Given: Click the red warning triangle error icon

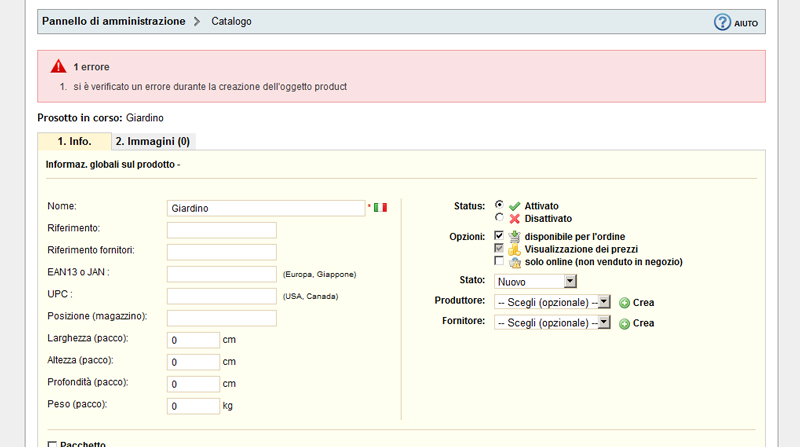Looking at the screenshot, I should point(58,65).
